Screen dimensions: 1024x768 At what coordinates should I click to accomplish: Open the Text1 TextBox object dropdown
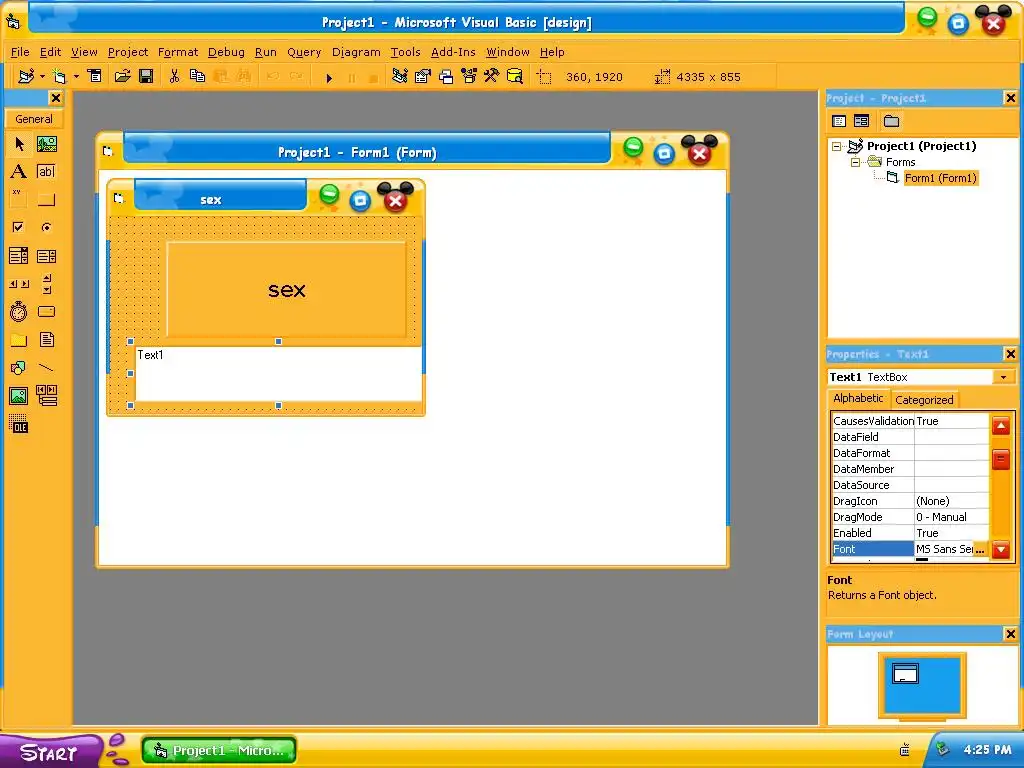coord(1003,377)
